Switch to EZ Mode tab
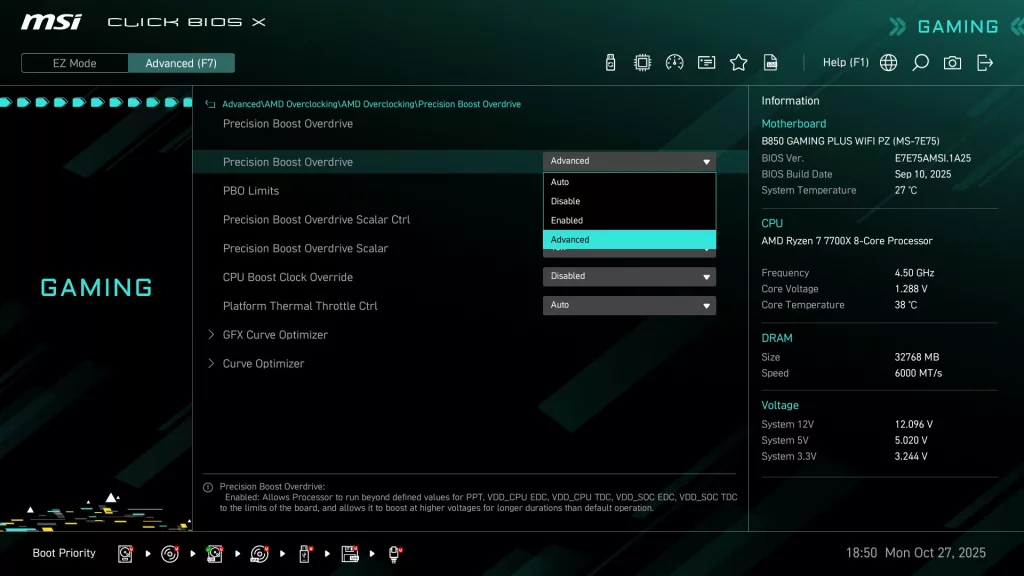This screenshot has height=576, width=1024. [73, 62]
